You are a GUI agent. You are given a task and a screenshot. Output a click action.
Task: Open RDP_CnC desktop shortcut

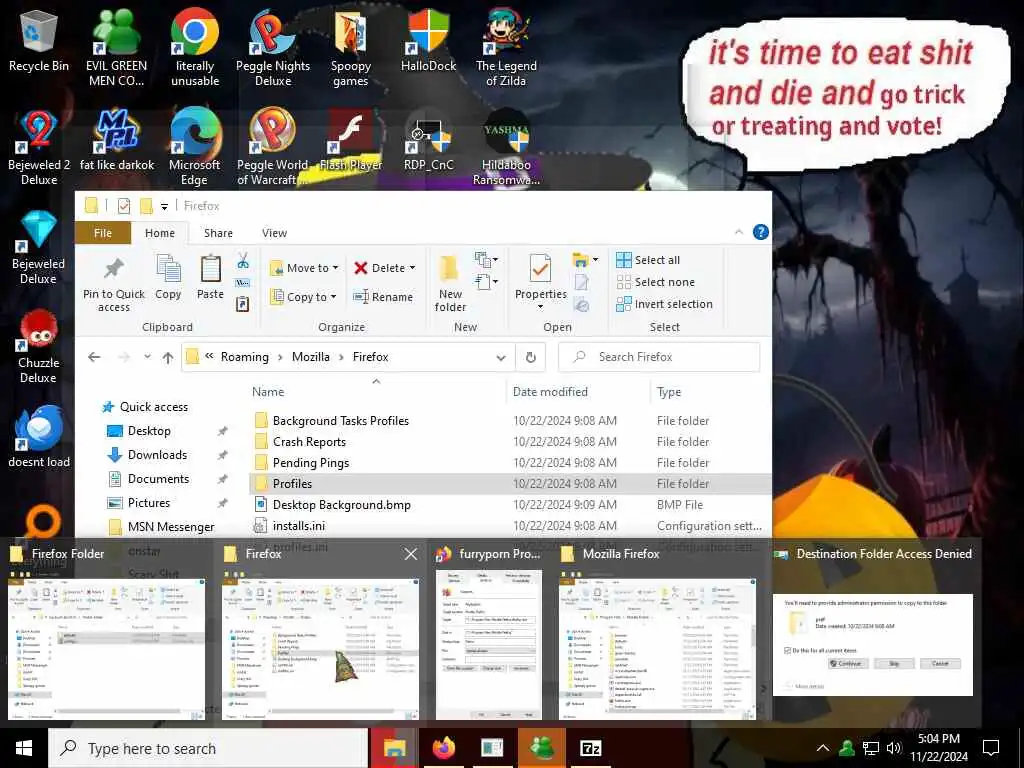point(428,140)
